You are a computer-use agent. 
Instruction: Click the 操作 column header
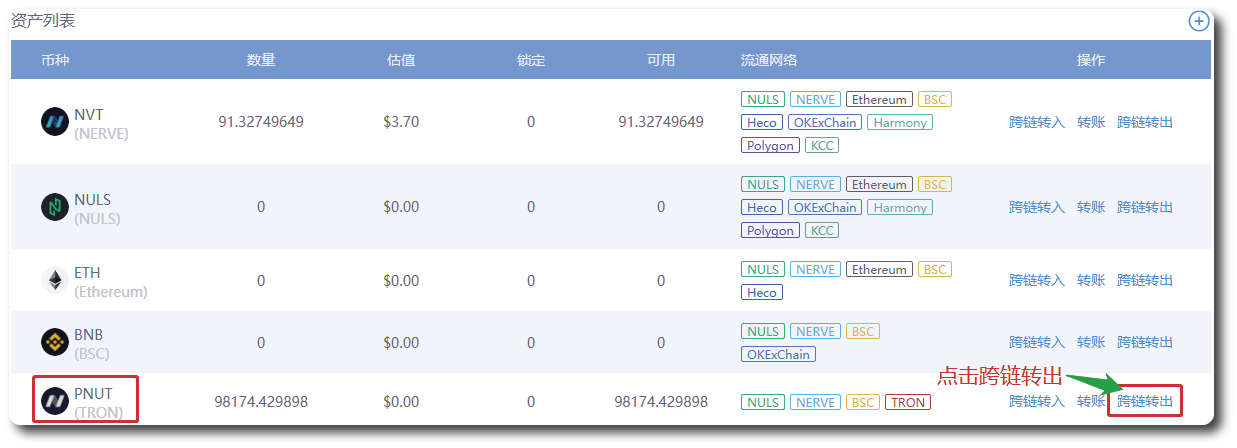[x=1091, y=60]
